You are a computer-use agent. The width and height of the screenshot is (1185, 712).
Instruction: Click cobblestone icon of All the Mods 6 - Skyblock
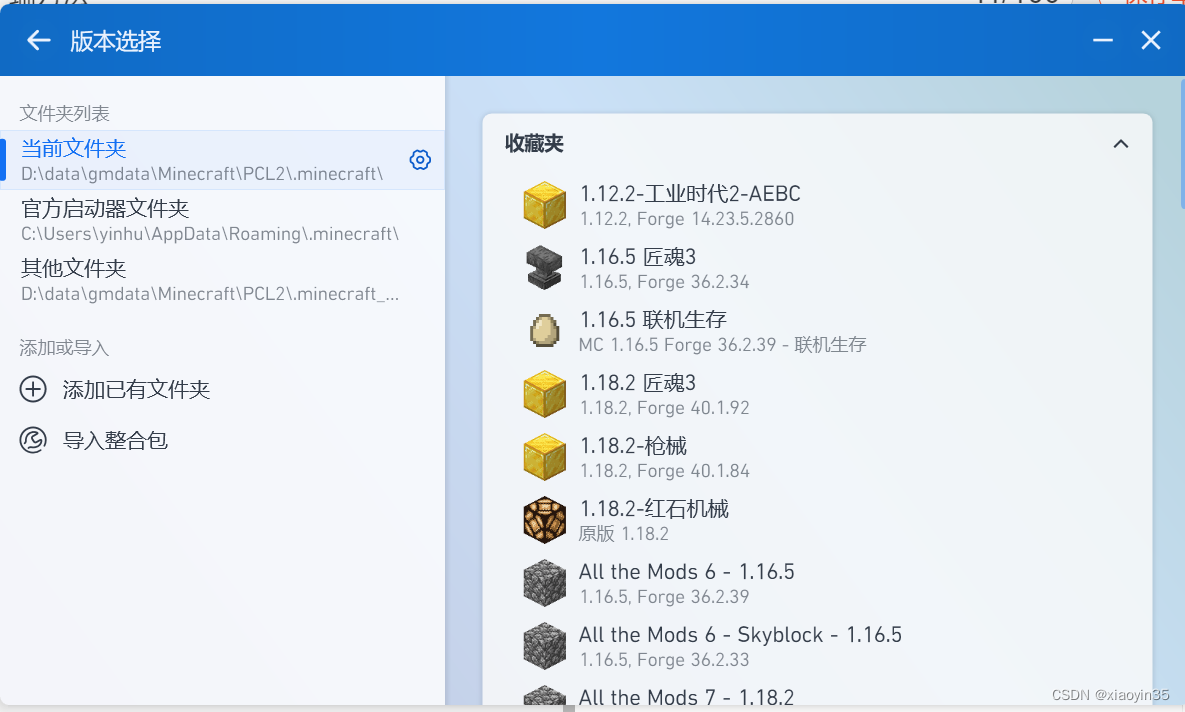click(544, 645)
